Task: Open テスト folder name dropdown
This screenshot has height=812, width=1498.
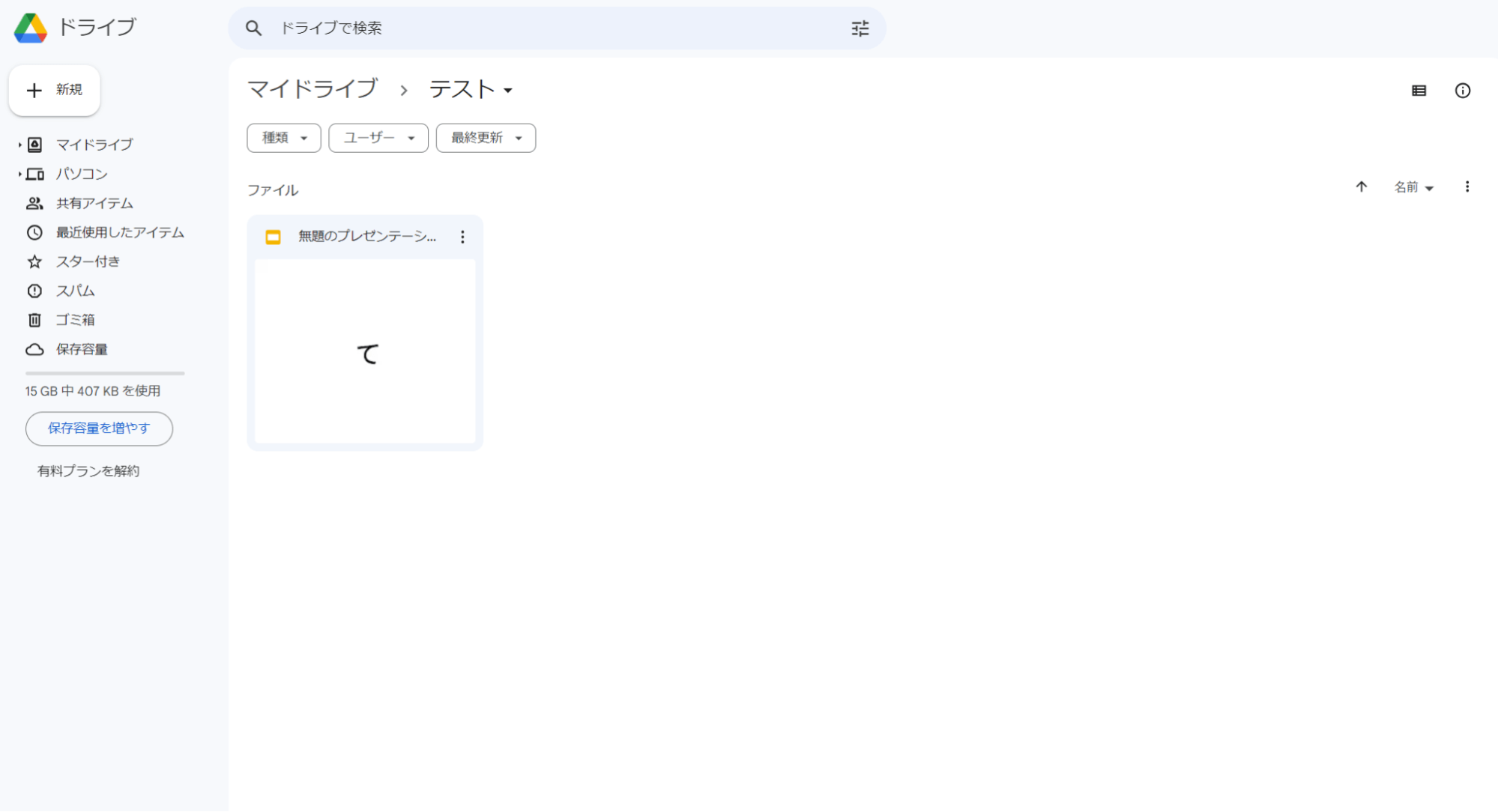Action: click(471, 90)
